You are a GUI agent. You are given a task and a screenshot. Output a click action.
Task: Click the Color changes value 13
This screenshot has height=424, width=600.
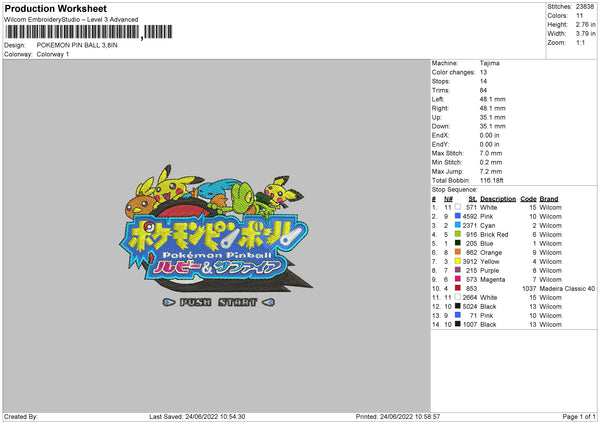pyautogui.click(x=483, y=72)
